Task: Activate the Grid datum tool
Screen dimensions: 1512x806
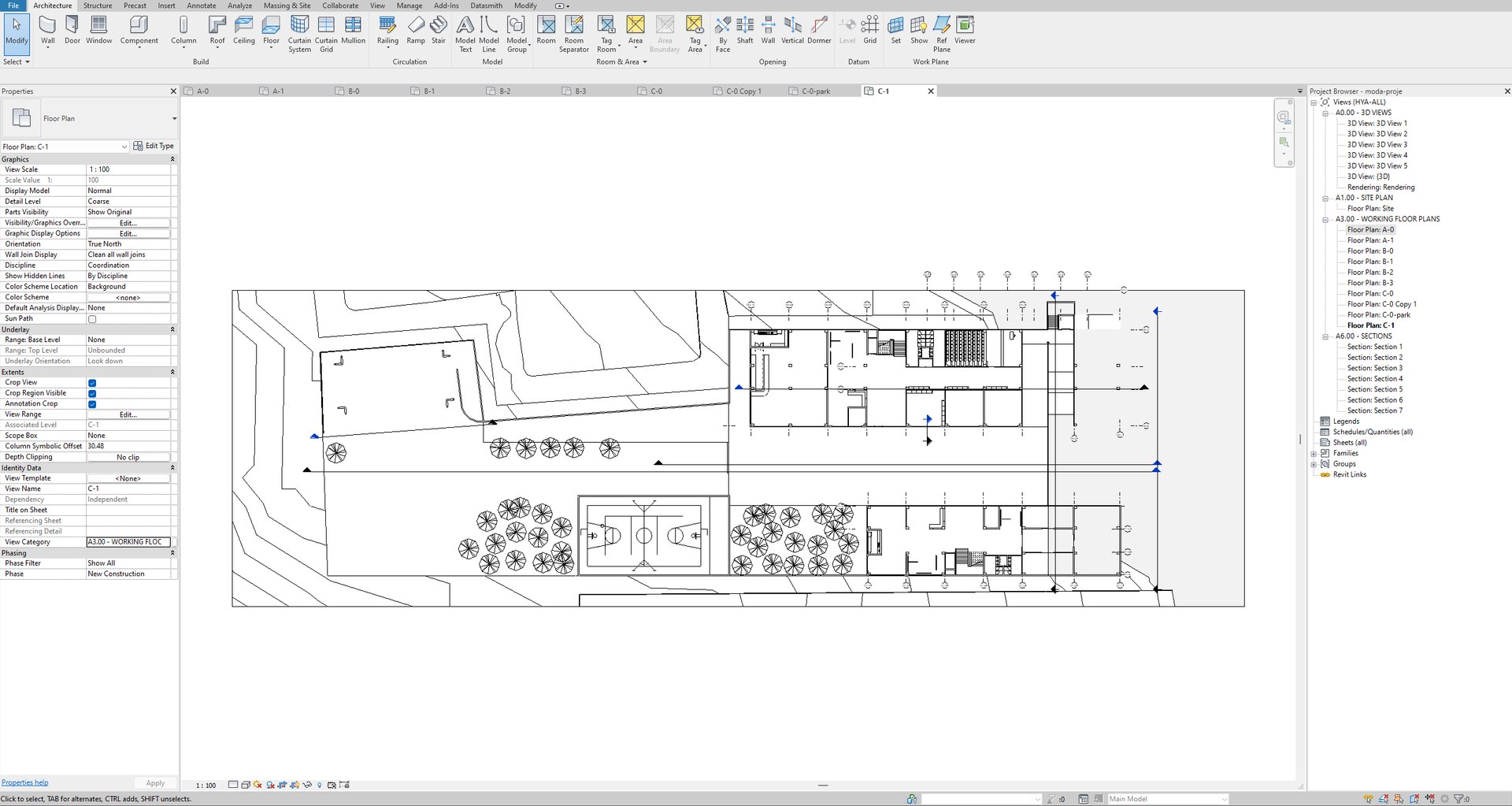Action: 869,30
